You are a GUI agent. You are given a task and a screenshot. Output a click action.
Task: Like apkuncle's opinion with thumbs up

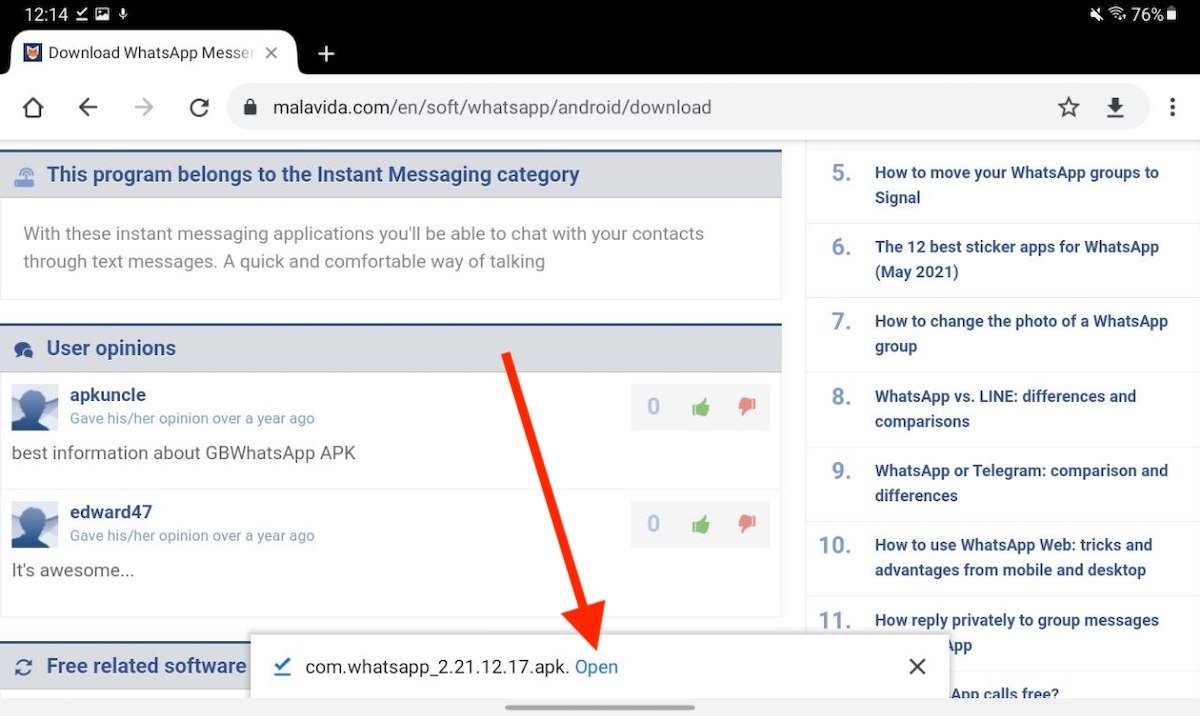(x=700, y=407)
